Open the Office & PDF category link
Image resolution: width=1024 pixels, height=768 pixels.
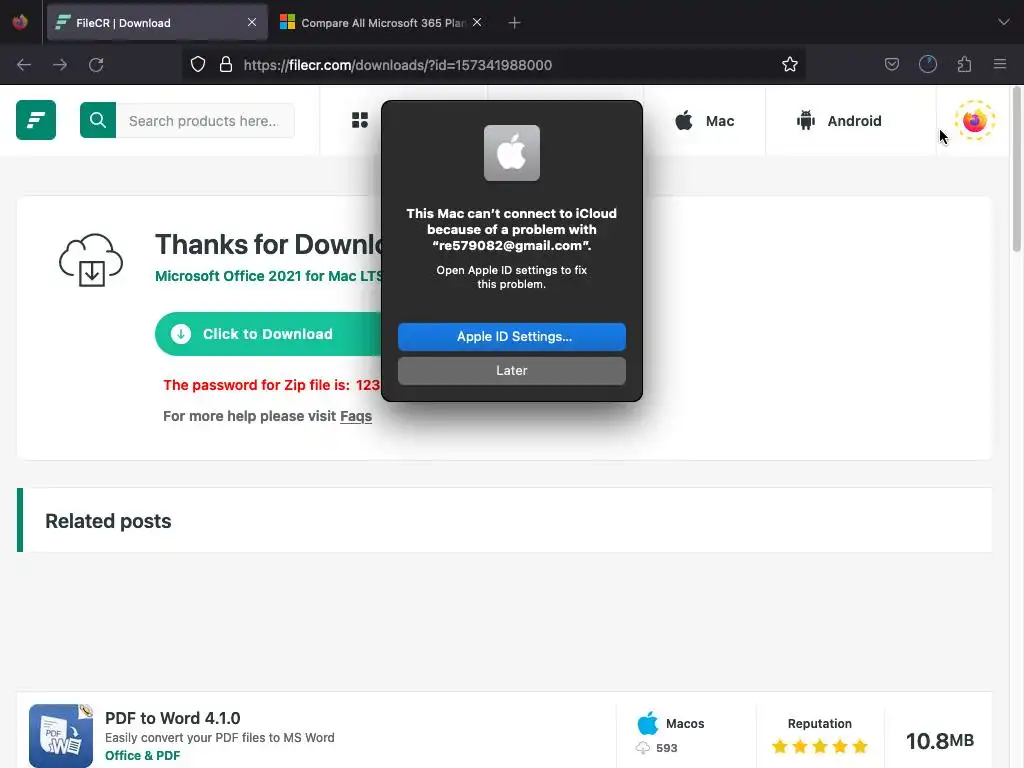tap(142, 756)
